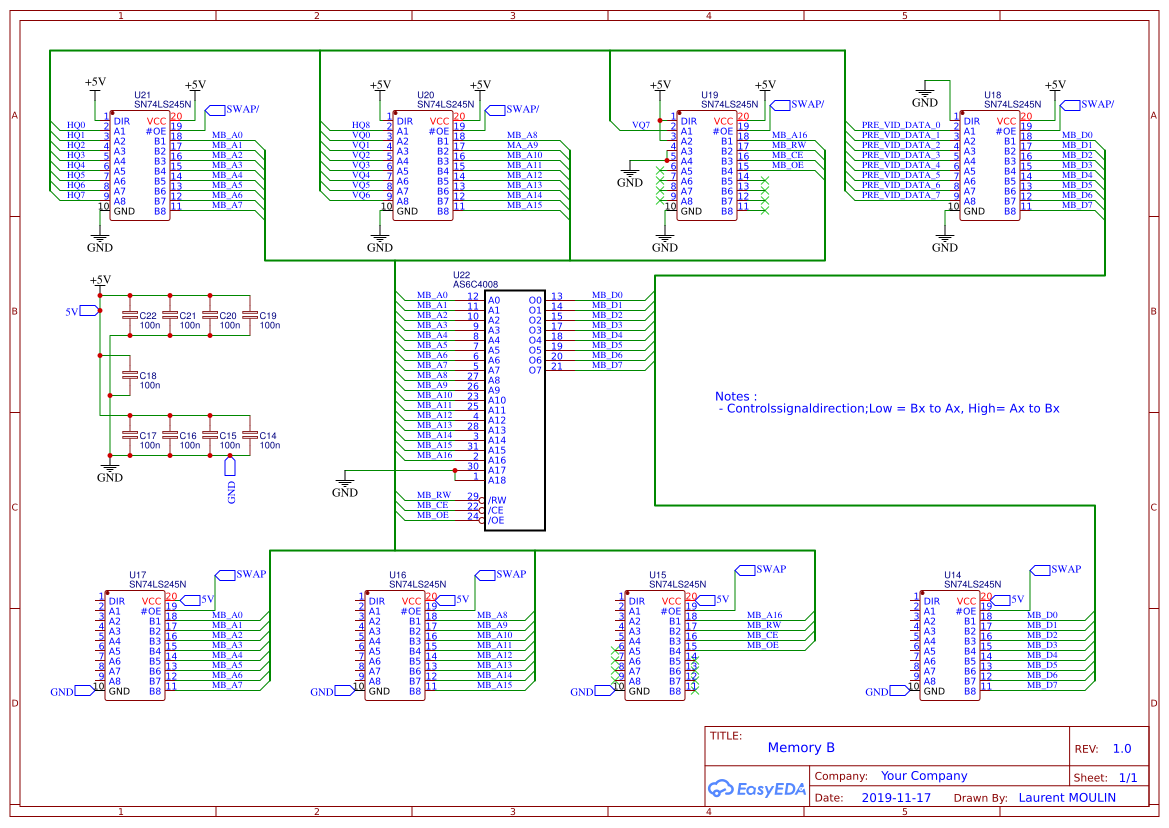The width and height of the screenshot is (1169, 828).
Task: Click the +5V power symbol above the capacitor bank
Action: tap(100, 281)
